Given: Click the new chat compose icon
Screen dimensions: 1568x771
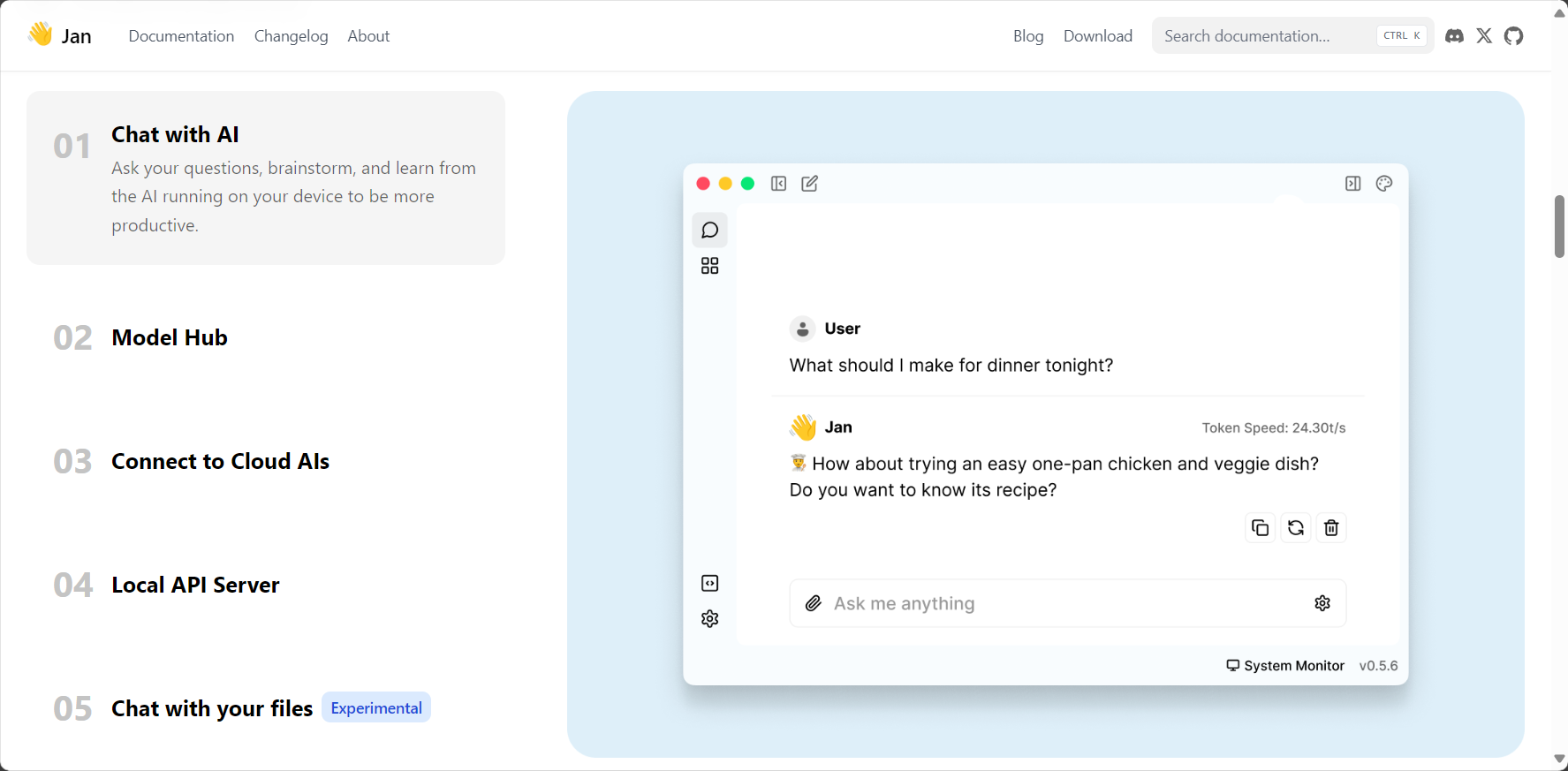Looking at the screenshot, I should (x=809, y=184).
